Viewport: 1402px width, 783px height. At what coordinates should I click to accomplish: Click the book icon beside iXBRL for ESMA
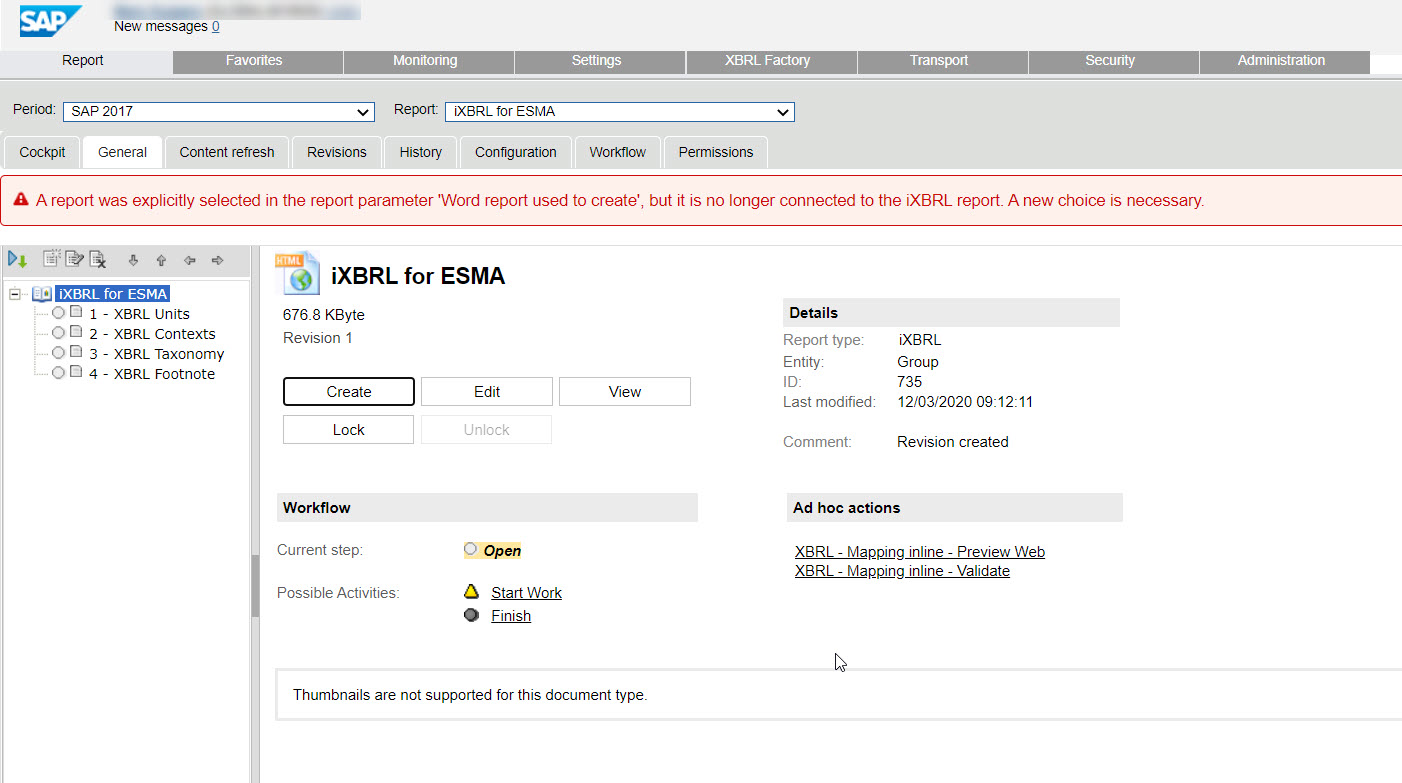pyautogui.click(x=42, y=294)
